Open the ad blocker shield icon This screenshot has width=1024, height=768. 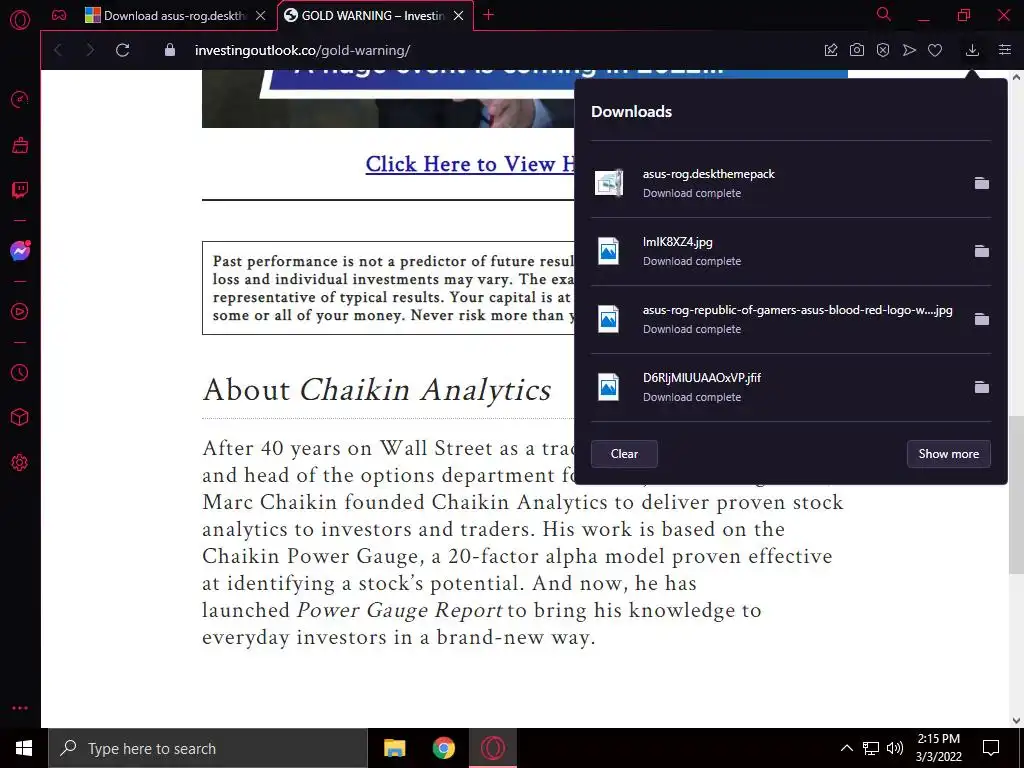pos(883,50)
